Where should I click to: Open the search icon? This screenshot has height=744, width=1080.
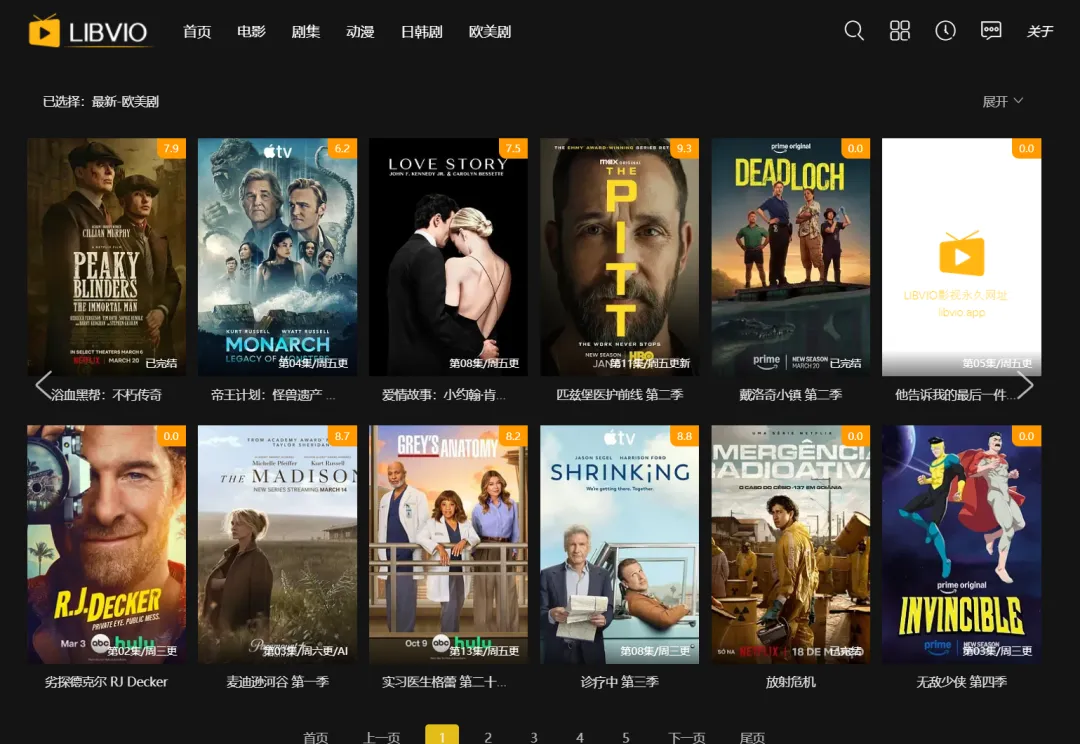click(853, 30)
